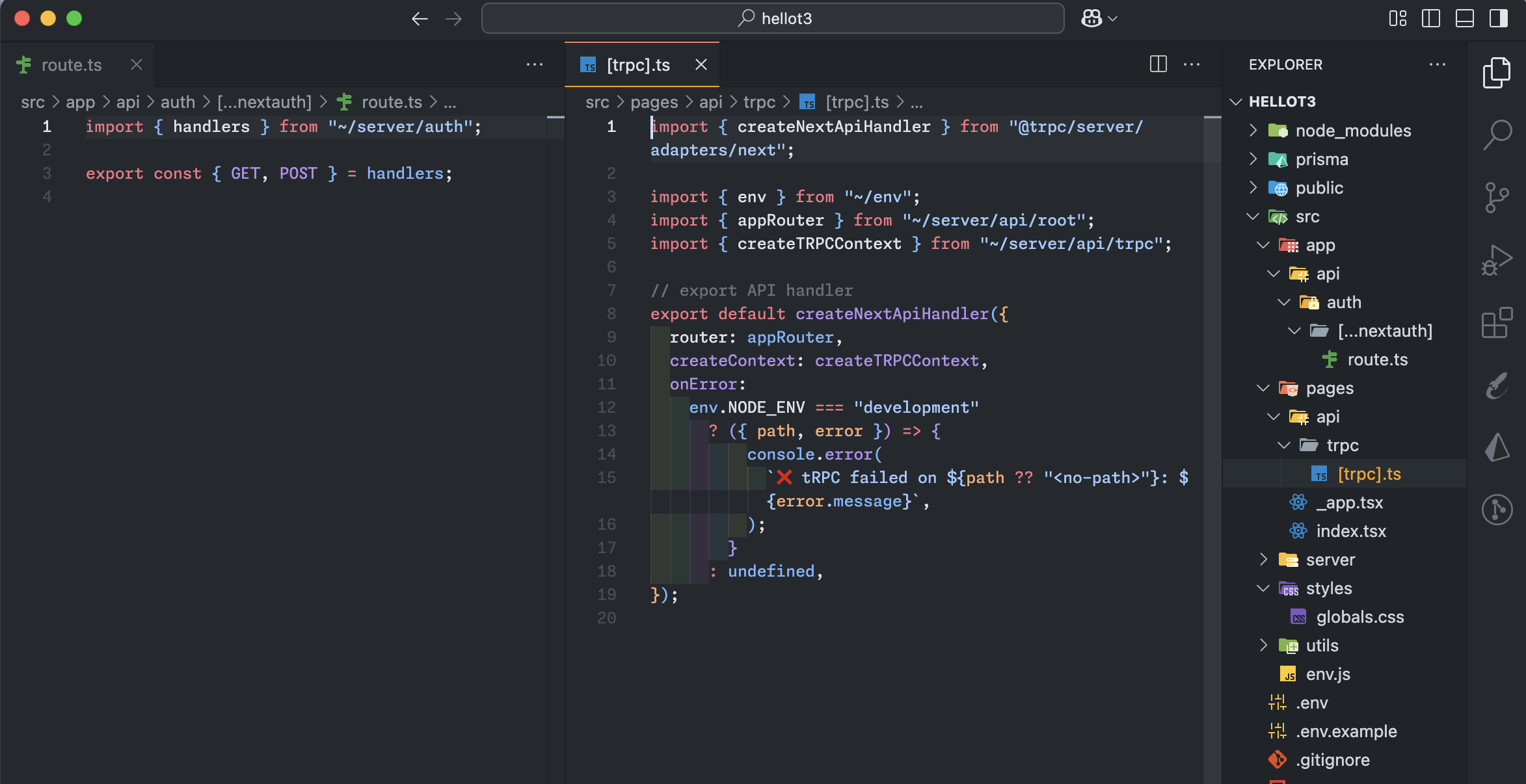Screen dimensions: 1526x784
Task: Collapse the styles folder
Action: pos(1328,588)
